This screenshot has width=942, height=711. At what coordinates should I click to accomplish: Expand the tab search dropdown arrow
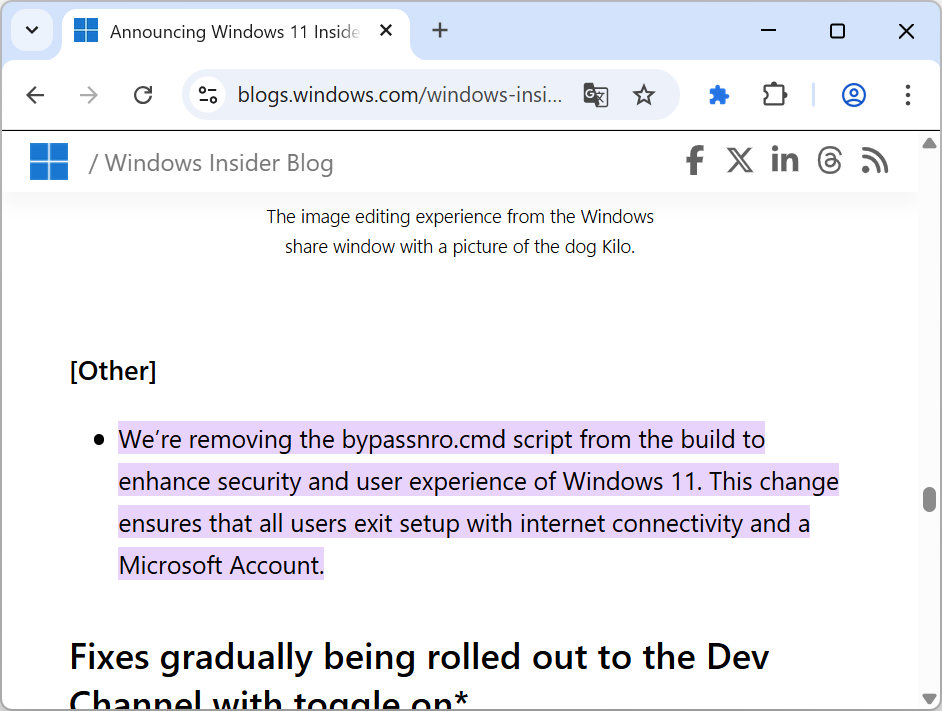(32, 31)
